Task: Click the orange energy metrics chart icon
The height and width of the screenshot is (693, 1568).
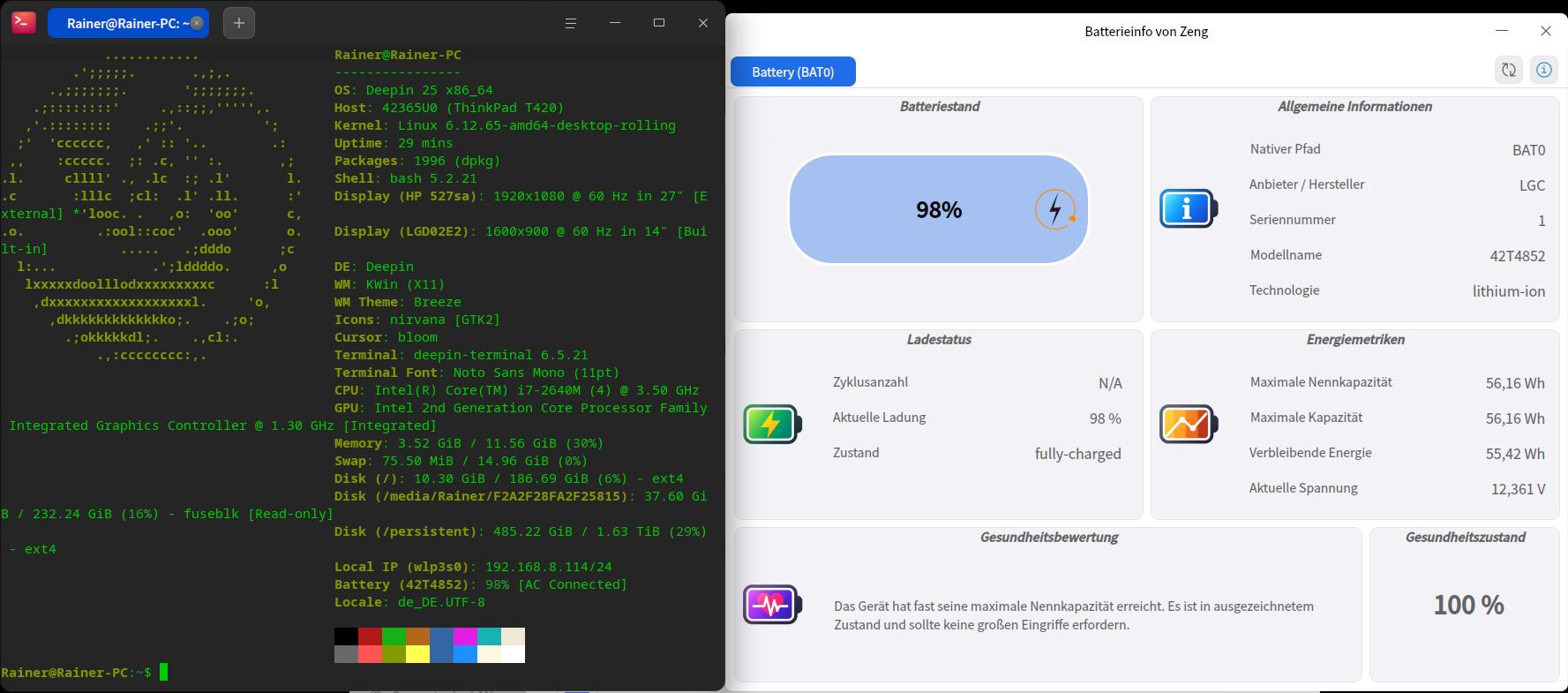Action: pyautogui.click(x=1188, y=424)
